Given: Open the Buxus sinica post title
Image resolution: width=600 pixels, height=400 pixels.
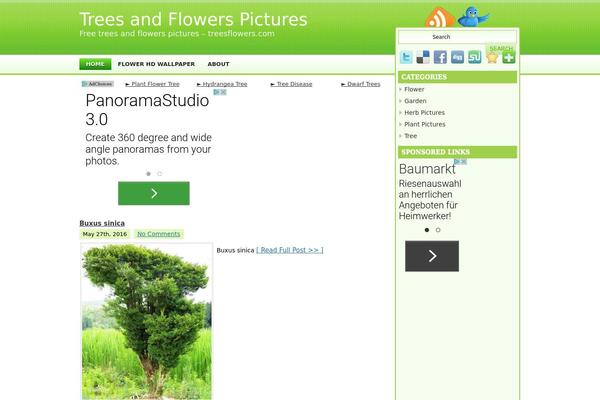Looking at the screenshot, I should 102,223.
